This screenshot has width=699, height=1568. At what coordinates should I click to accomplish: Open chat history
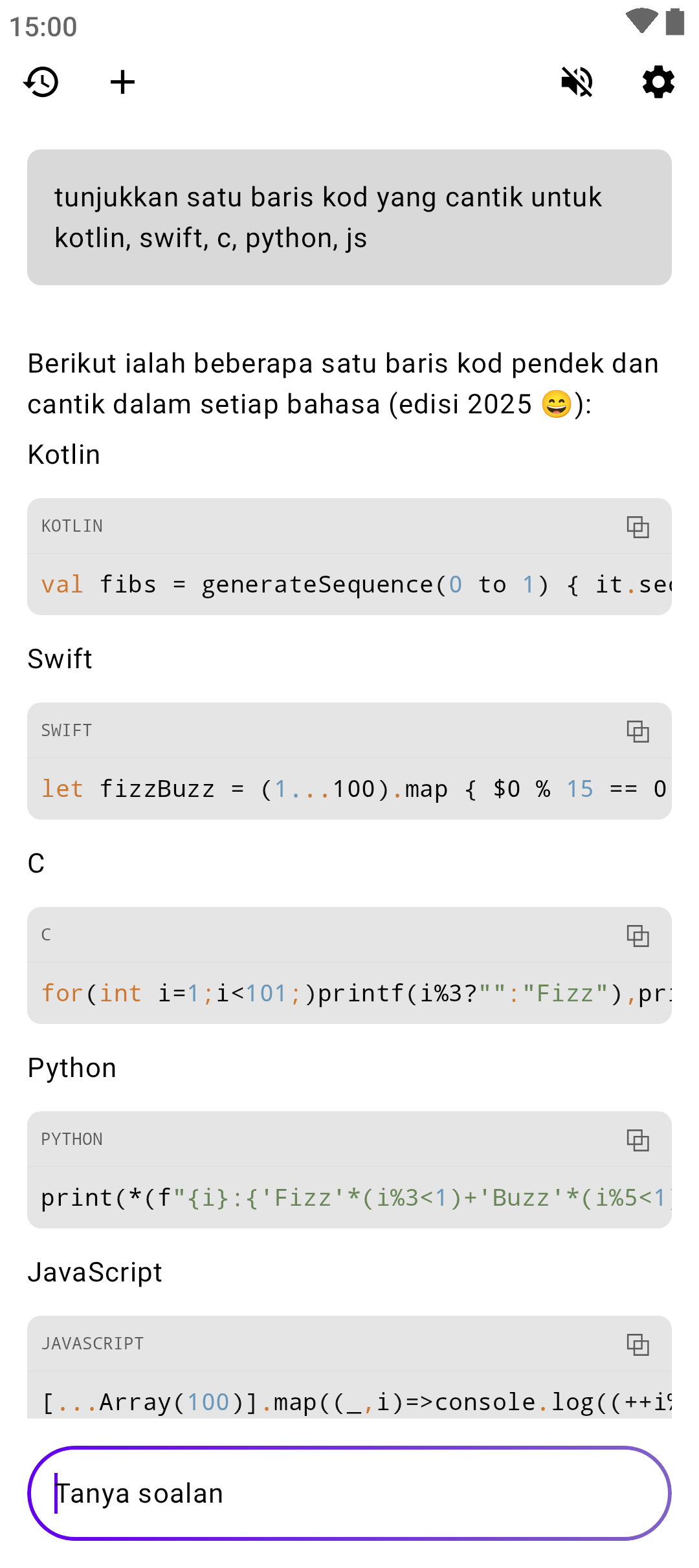pos(41,82)
